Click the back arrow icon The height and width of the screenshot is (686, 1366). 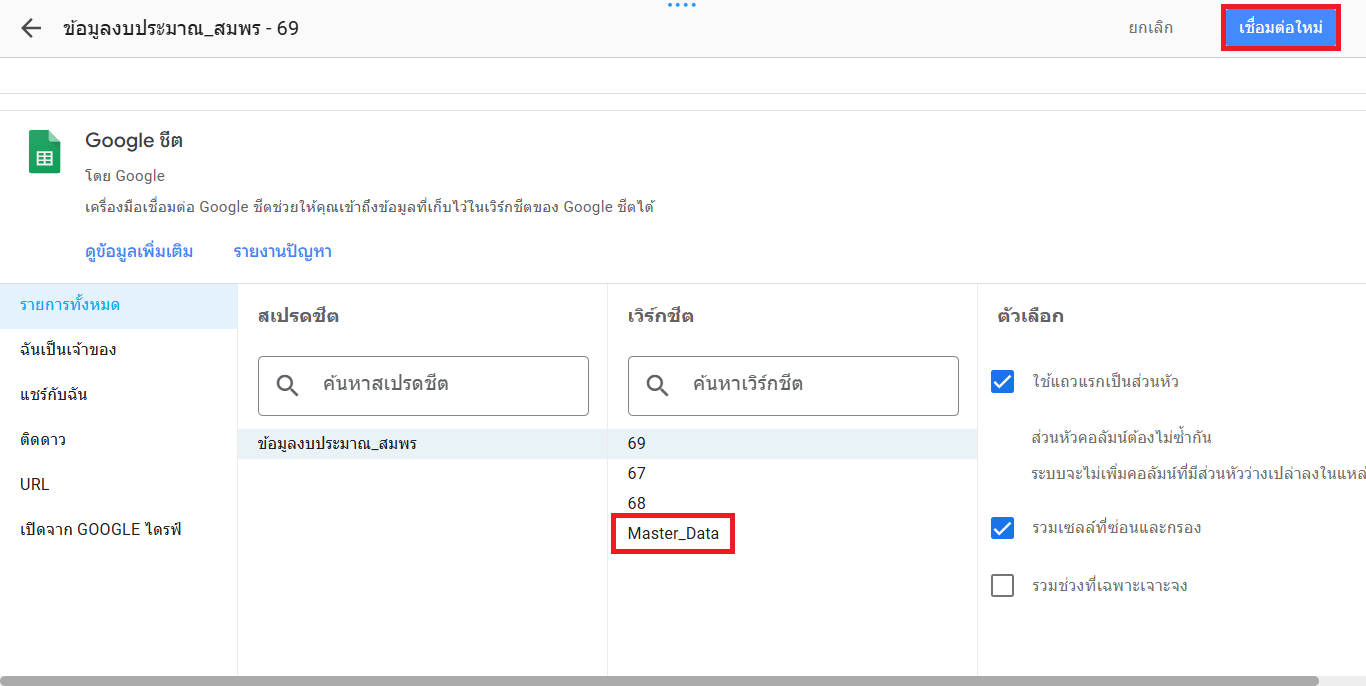[x=31, y=28]
